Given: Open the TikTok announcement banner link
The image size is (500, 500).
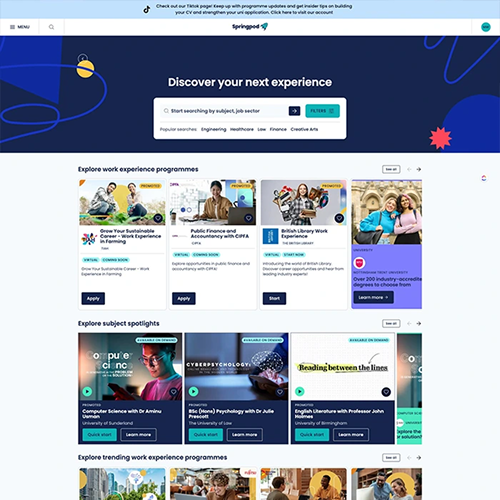Looking at the screenshot, I should (254, 9).
